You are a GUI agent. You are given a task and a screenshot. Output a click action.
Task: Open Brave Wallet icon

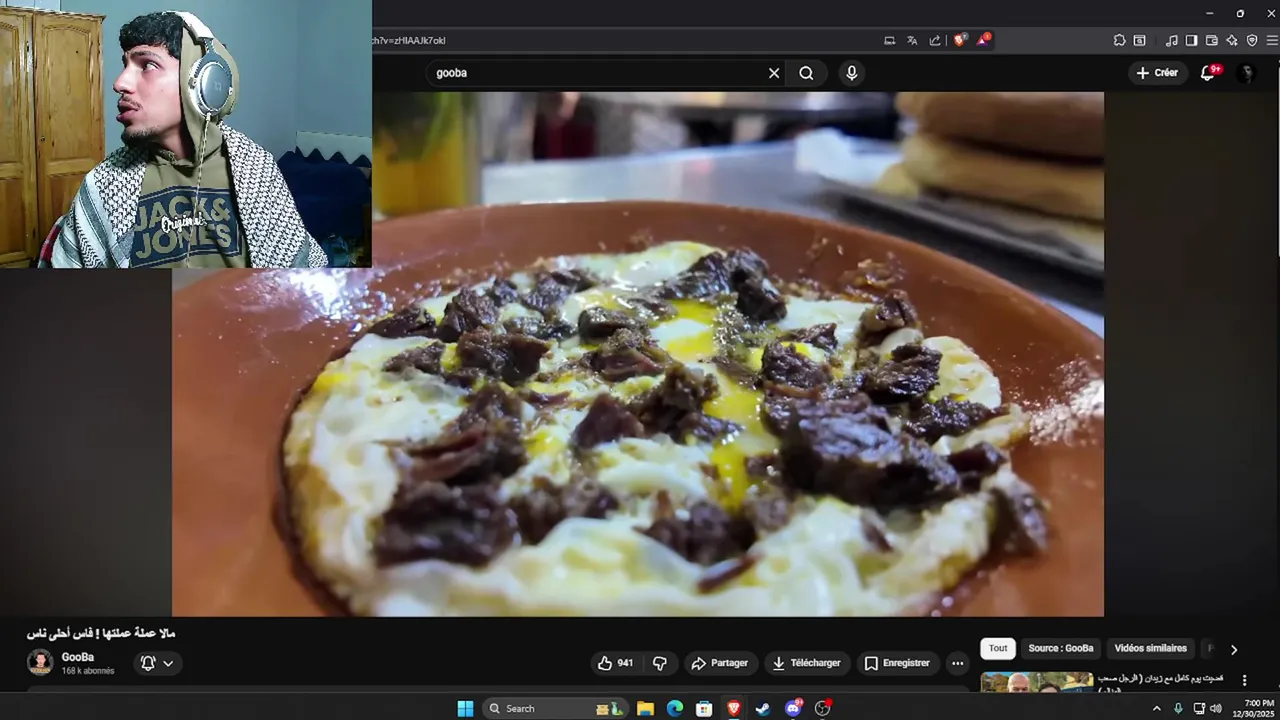[x=1212, y=41]
